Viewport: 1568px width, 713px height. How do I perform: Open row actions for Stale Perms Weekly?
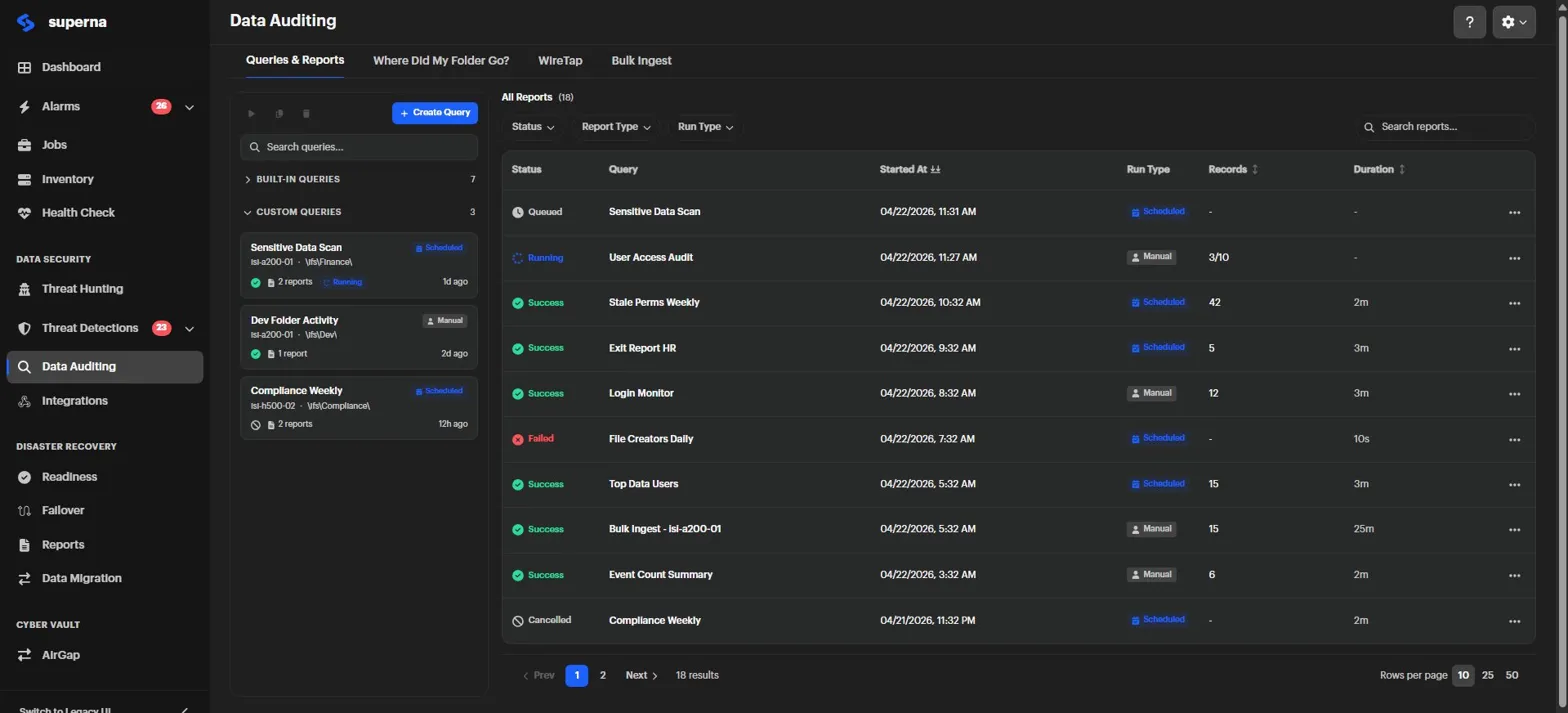click(1514, 303)
